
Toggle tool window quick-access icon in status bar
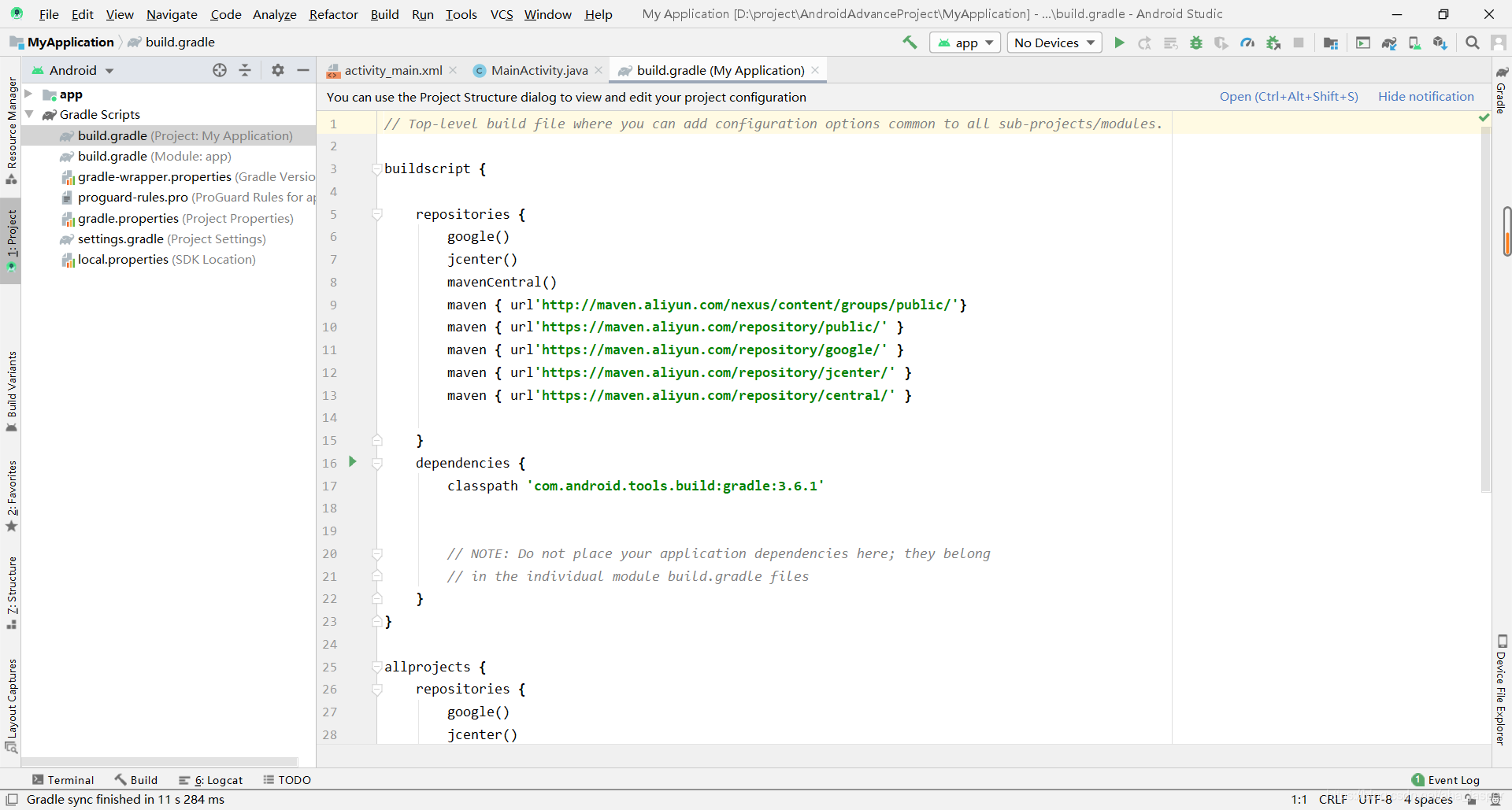(x=12, y=799)
